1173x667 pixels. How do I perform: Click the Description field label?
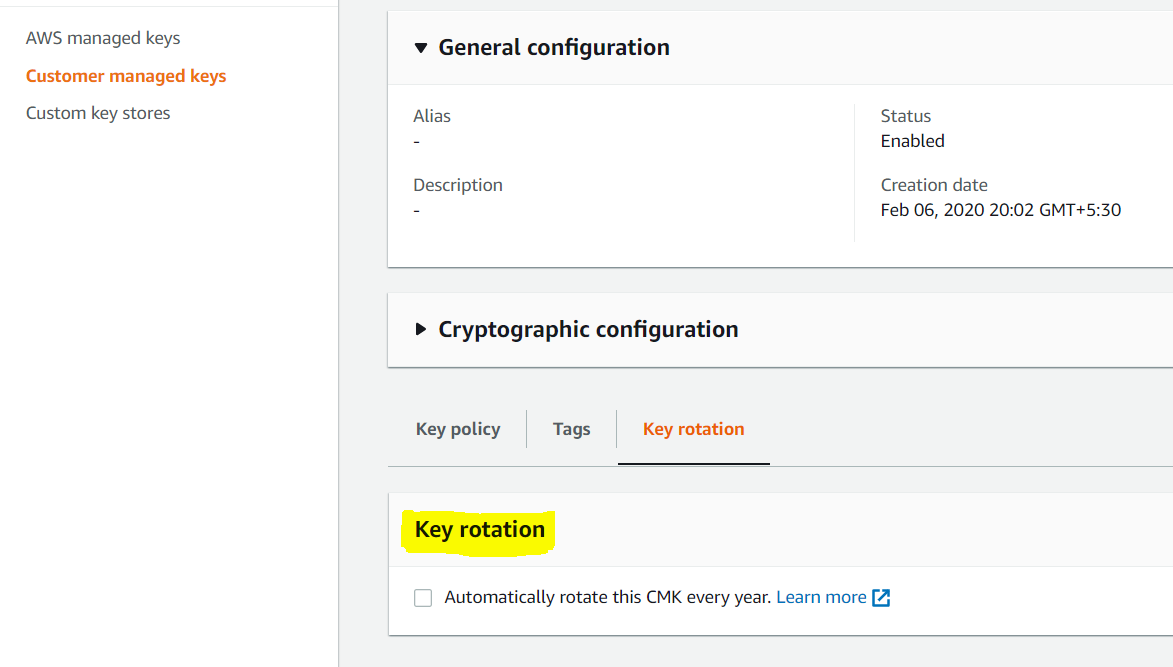tap(458, 185)
